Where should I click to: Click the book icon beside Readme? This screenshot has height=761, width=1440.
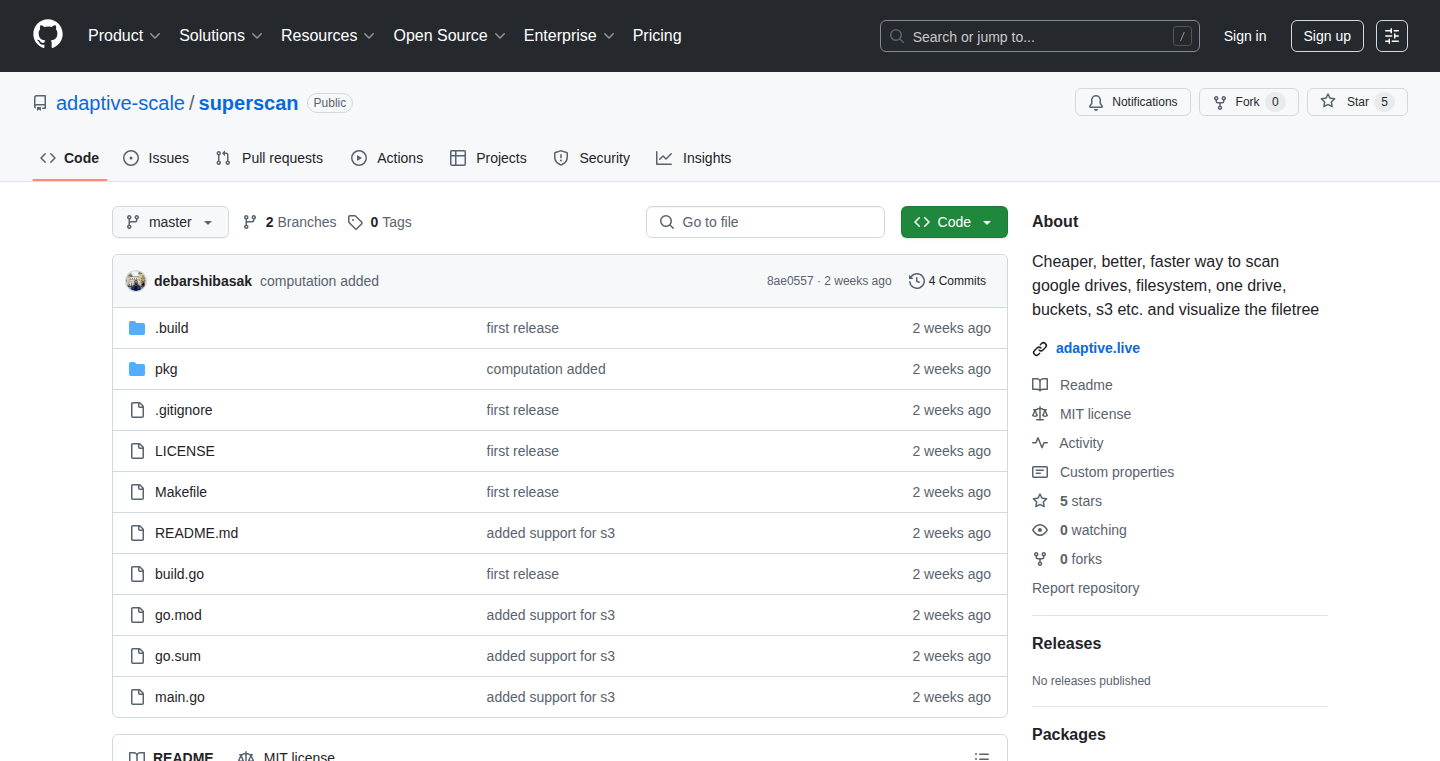(1040, 385)
